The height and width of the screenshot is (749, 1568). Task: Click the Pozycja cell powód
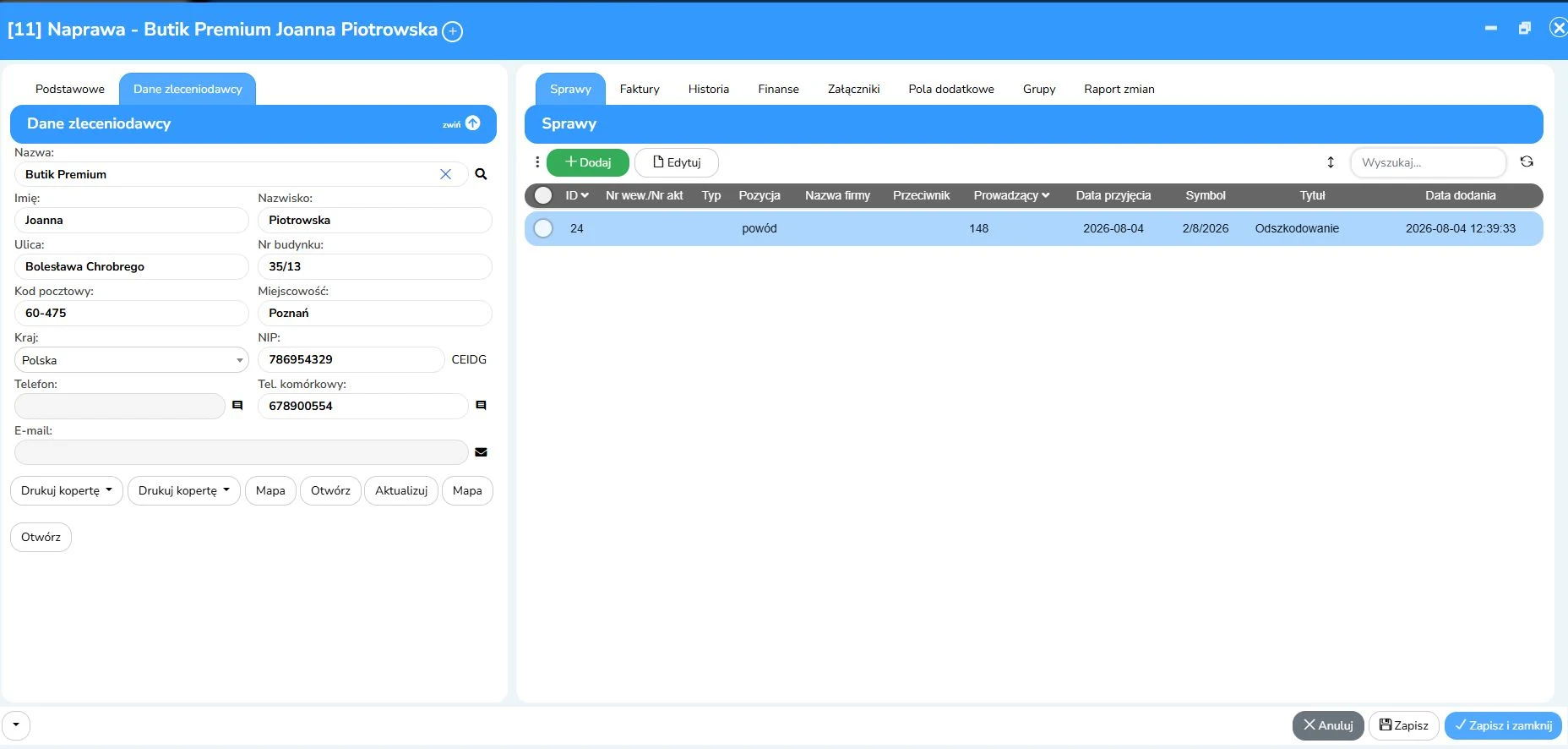coord(759,228)
